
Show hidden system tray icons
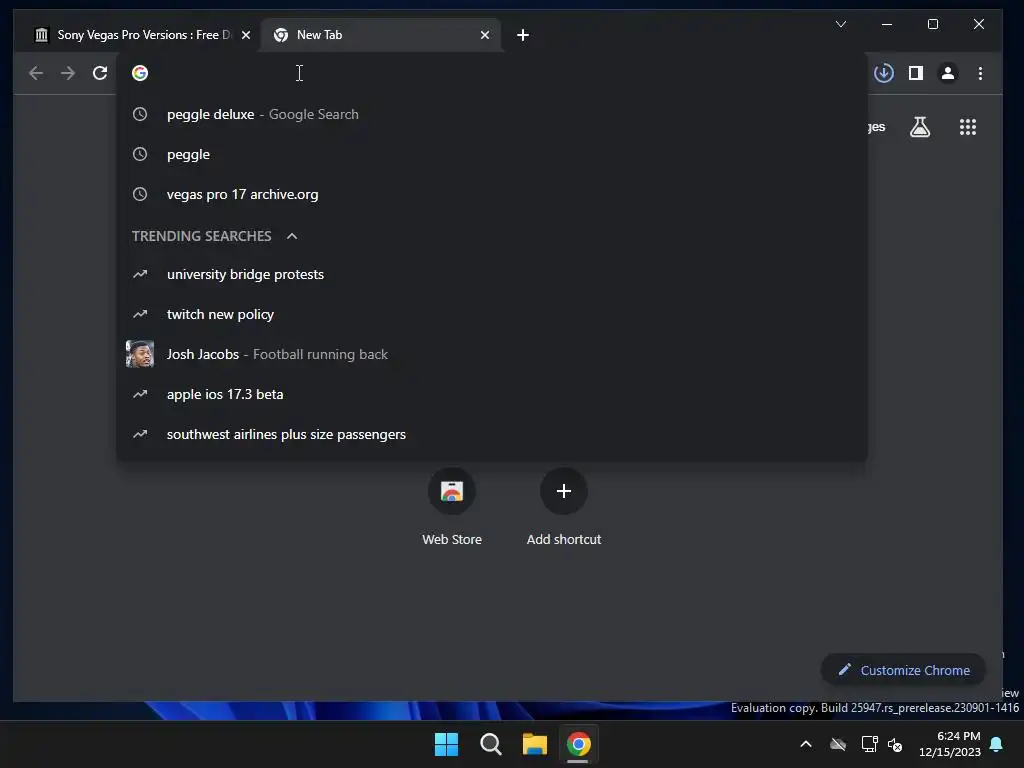click(x=806, y=744)
